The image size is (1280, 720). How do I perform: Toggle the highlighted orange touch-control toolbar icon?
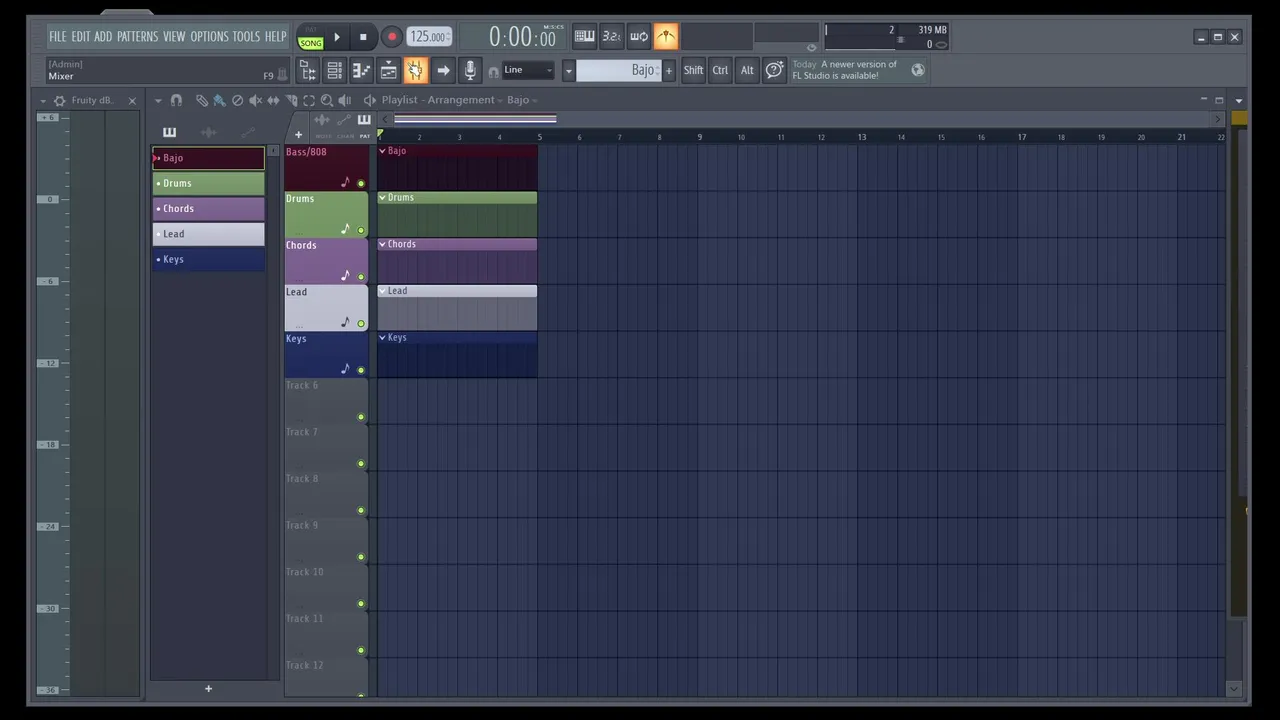pyautogui.click(x=415, y=70)
